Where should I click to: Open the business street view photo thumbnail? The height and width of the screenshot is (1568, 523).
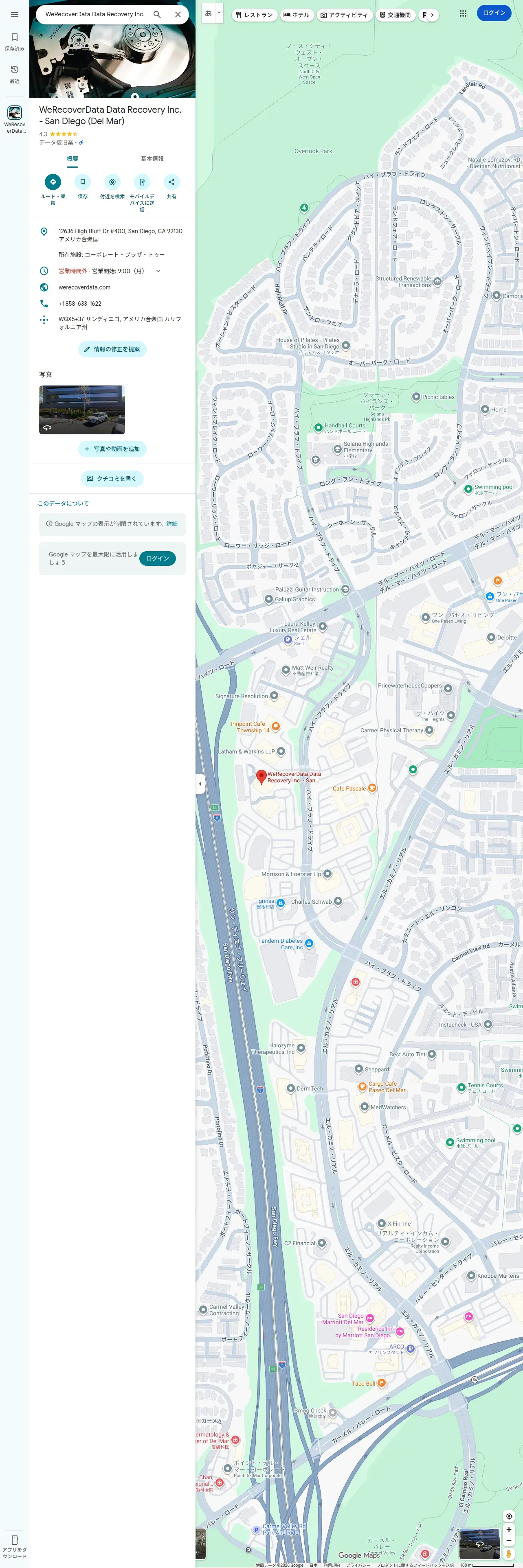click(x=82, y=410)
